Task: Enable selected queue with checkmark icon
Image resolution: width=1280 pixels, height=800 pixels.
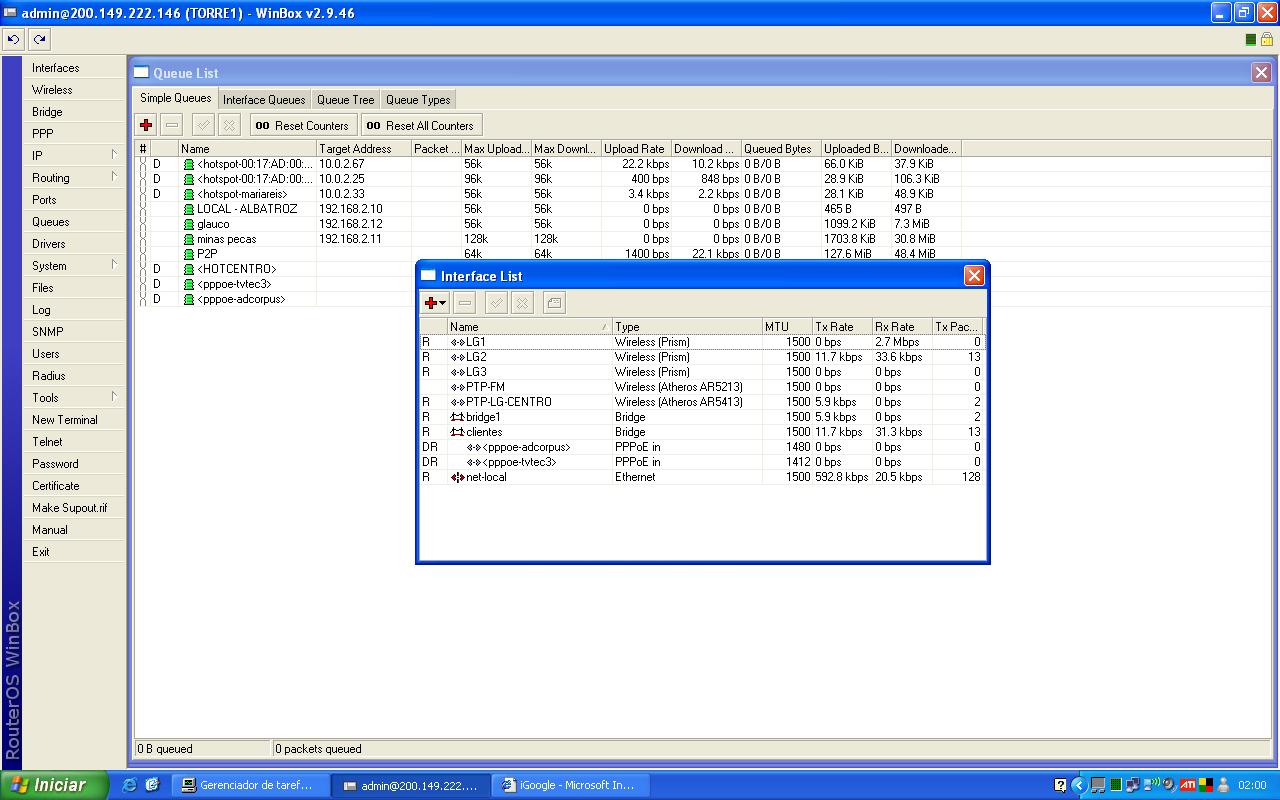Action: pyautogui.click(x=203, y=125)
